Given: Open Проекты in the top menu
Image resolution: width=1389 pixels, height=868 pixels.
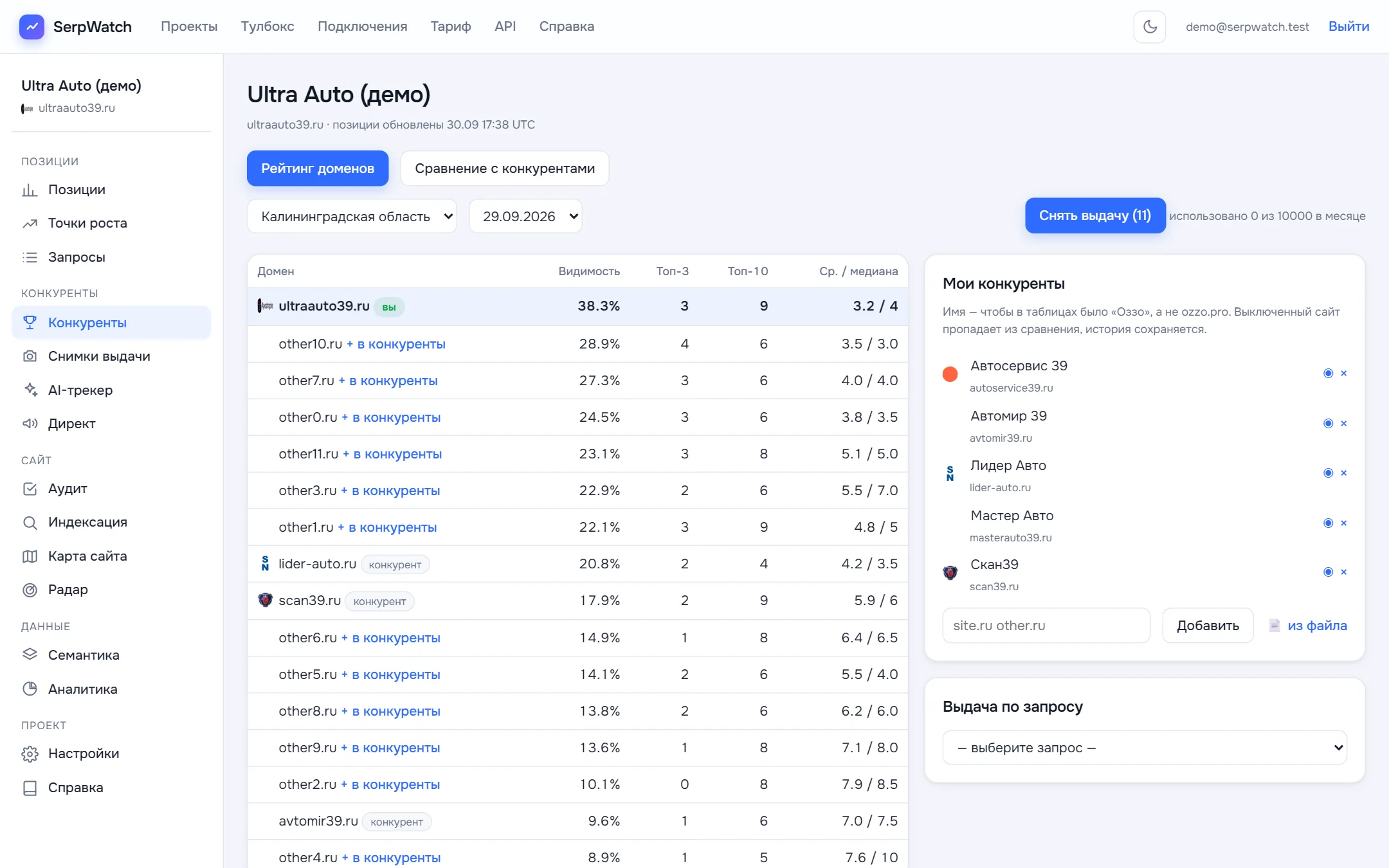Looking at the screenshot, I should 189,26.
